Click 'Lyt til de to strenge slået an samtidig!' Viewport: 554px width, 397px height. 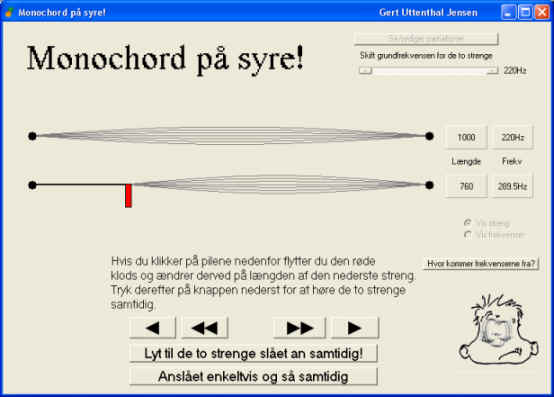coord(253,353)
